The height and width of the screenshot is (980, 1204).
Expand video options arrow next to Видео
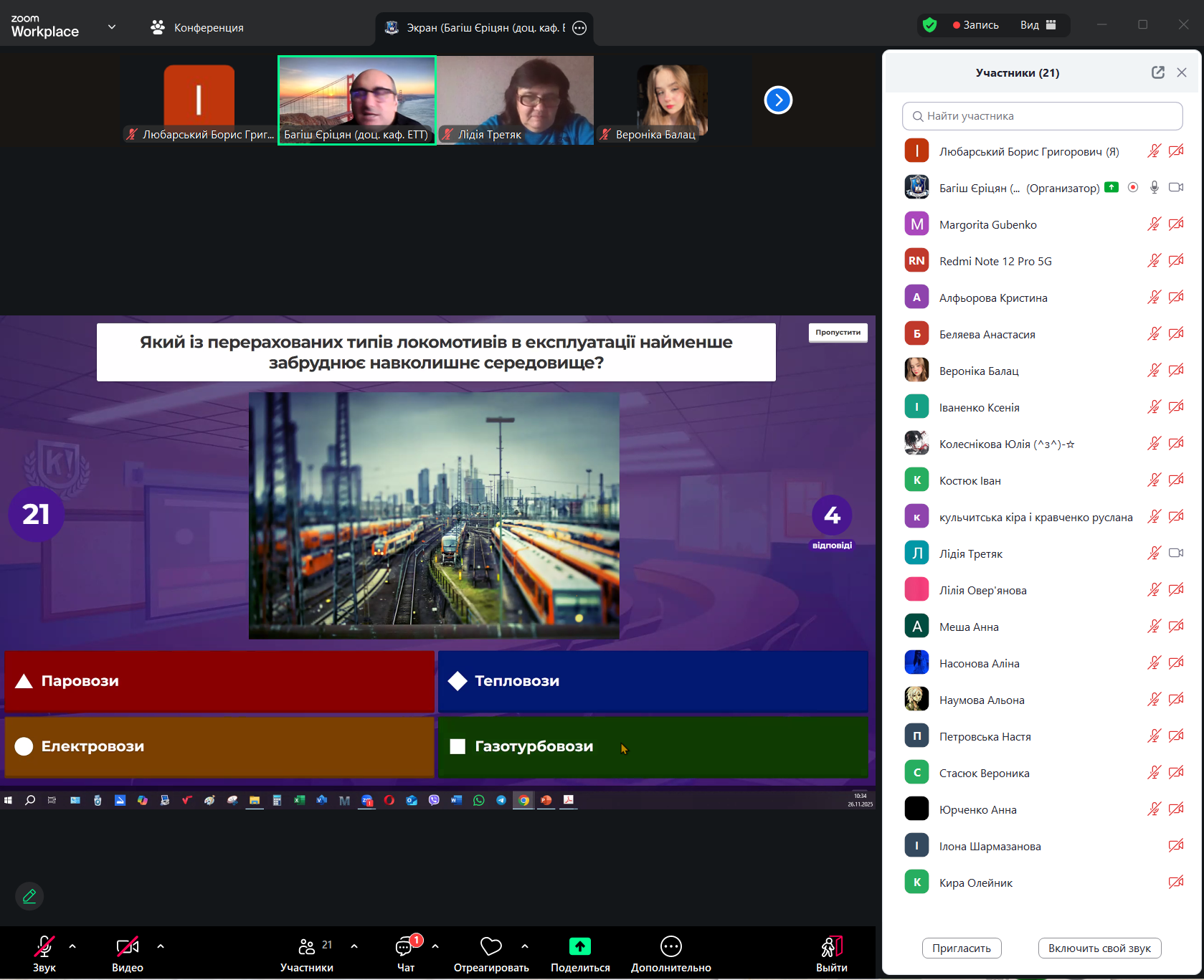tap(161, 946)
